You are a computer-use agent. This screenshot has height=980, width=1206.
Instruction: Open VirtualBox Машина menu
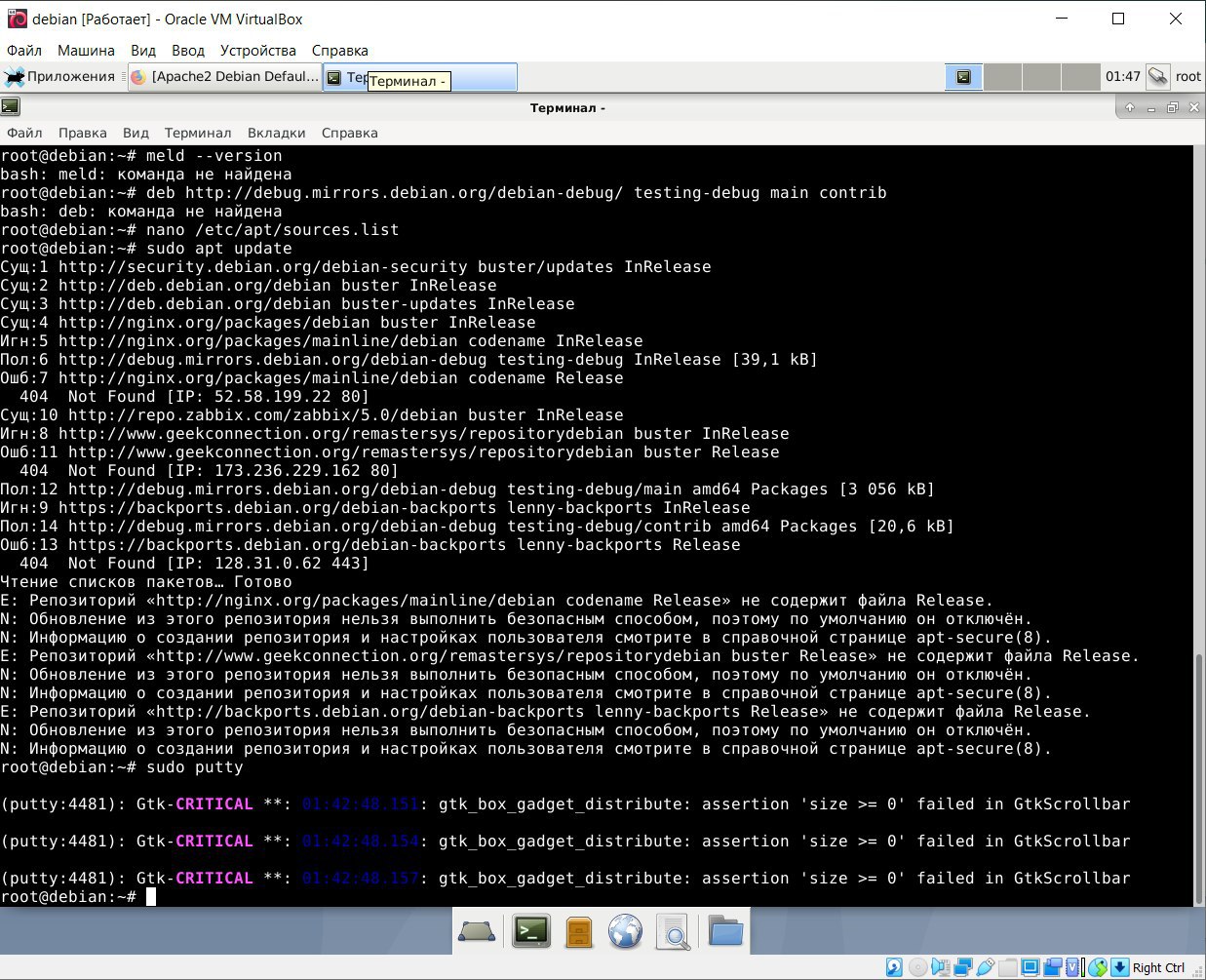[x=86, y=51]
